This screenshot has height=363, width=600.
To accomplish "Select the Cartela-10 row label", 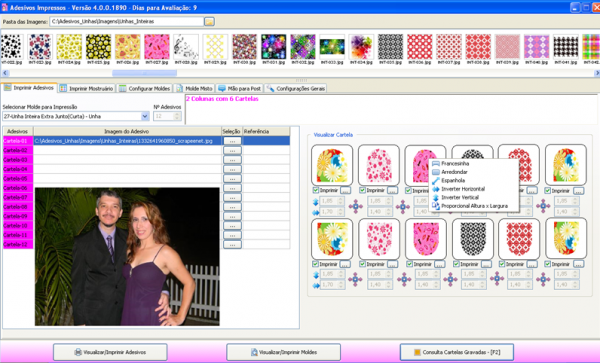I will (x=18, y=226).
